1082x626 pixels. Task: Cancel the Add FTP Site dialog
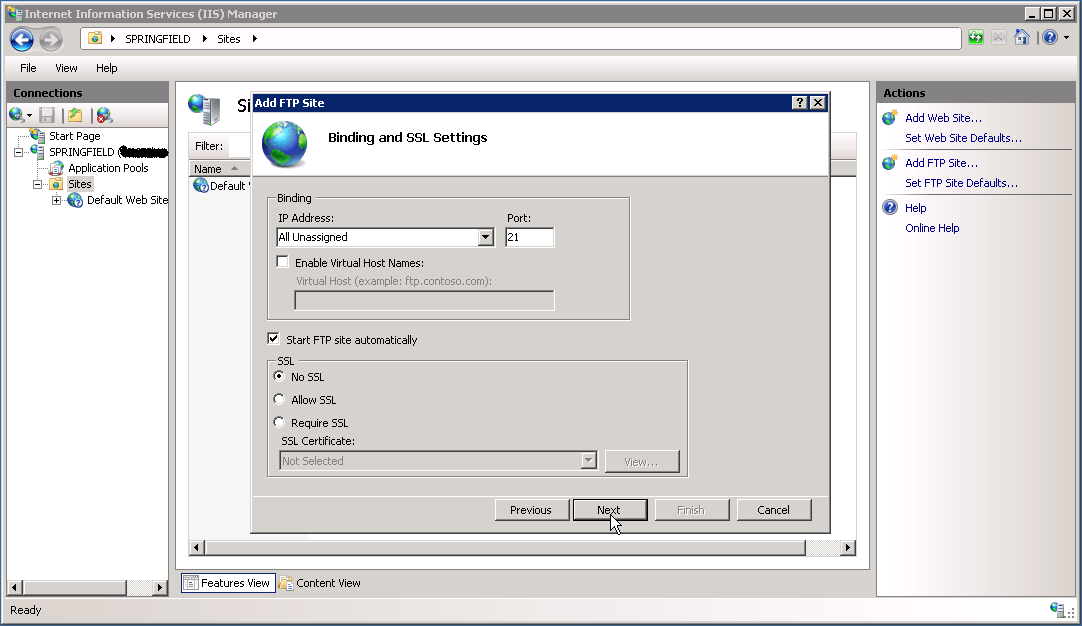(774, 510)
